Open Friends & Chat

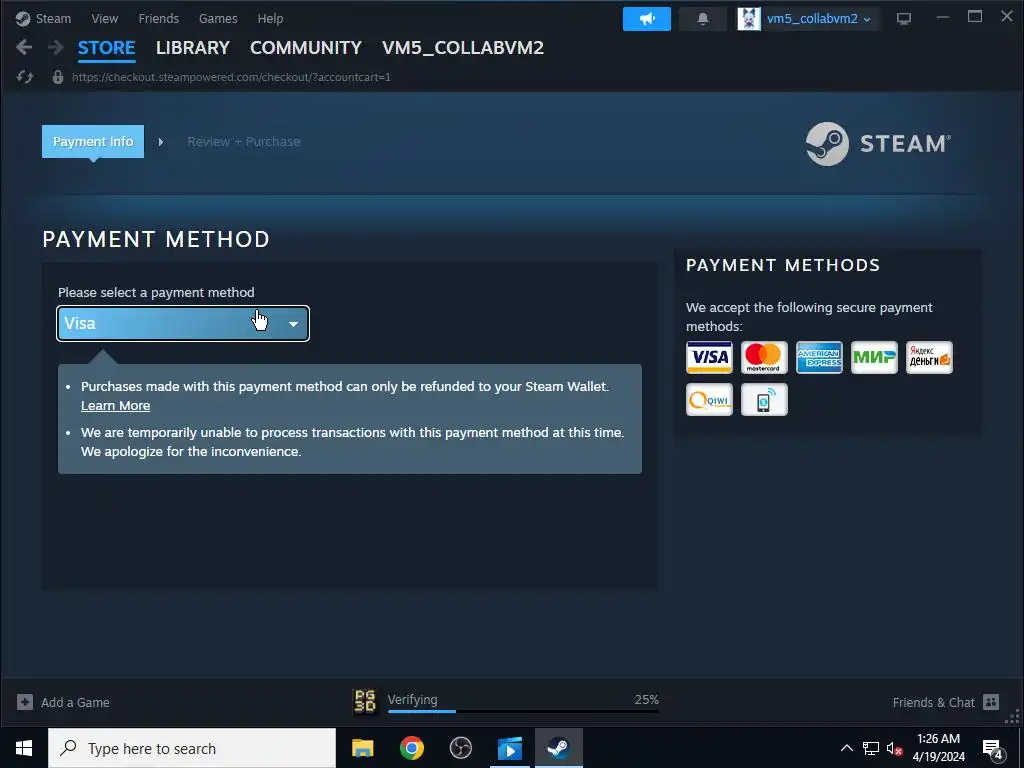(x=933, y=703)
